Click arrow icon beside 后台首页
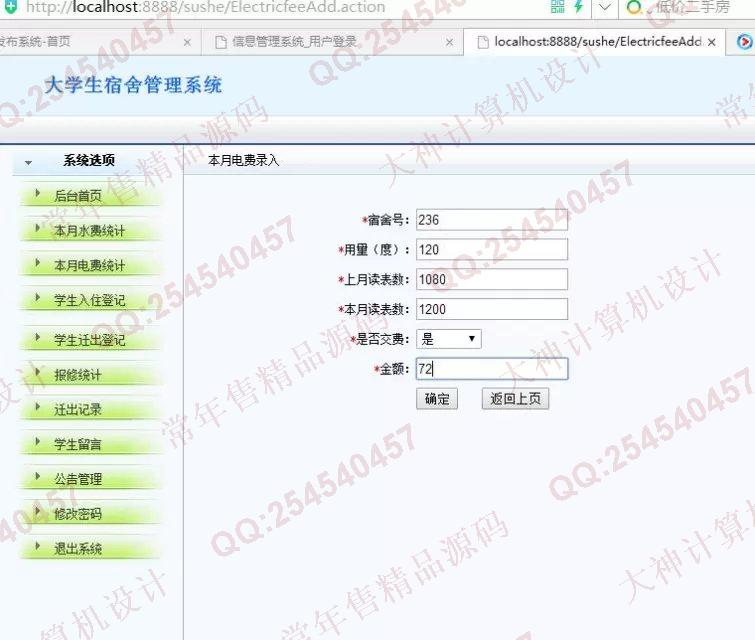Screen dimensions: 755x640 38,193
